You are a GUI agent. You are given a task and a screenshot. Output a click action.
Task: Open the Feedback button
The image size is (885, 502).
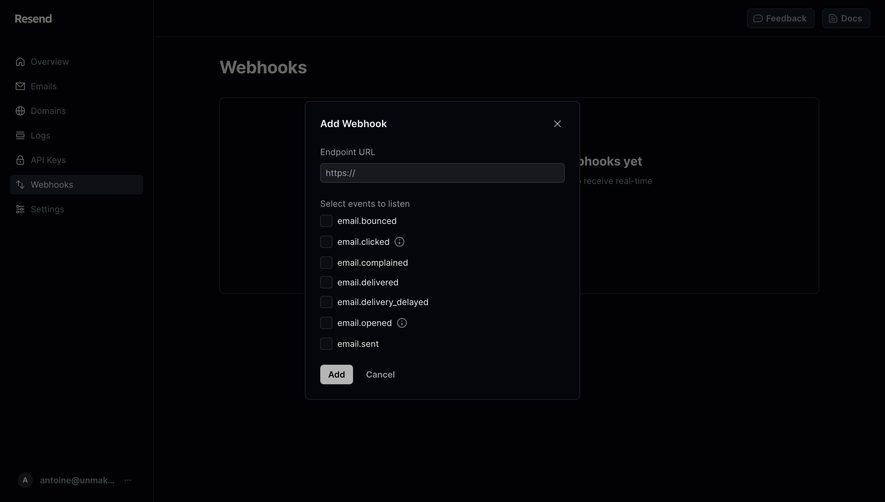click(x=781, y=19)
